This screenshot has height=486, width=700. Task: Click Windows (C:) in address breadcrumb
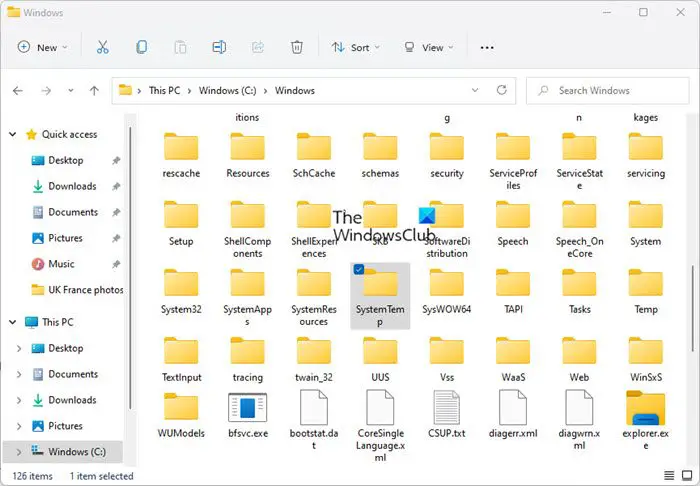click(228, 91)
